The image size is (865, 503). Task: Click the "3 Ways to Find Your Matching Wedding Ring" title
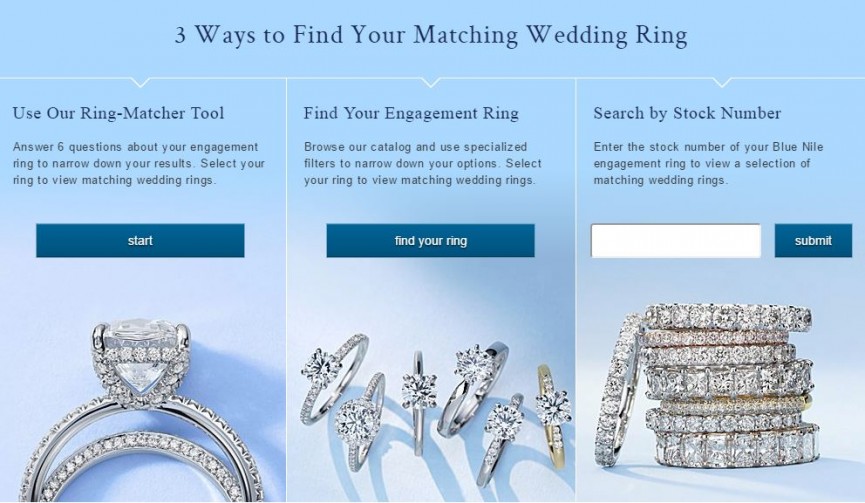pos(431,34)
